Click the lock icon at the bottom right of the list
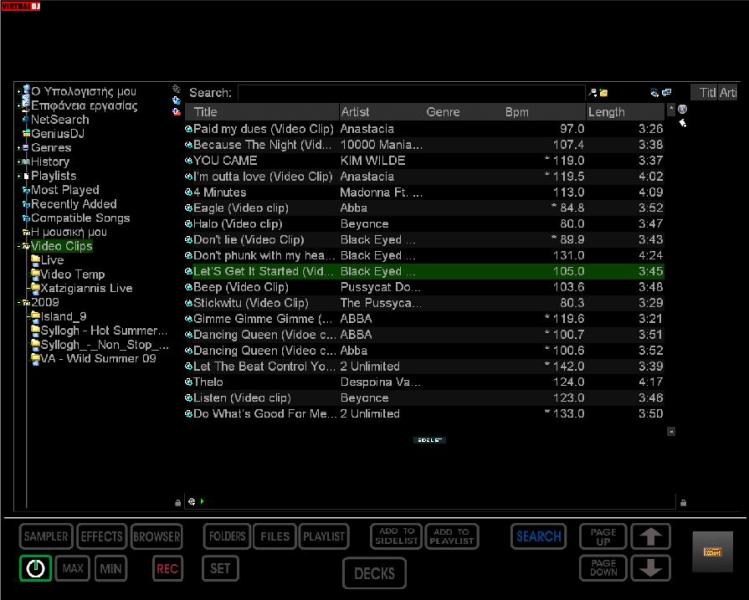 click(683, 503)
